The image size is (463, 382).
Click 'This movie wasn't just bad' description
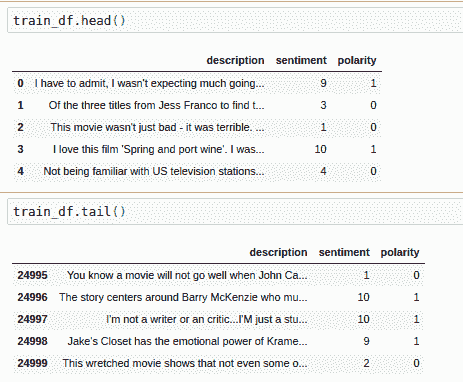pos(157,127)
